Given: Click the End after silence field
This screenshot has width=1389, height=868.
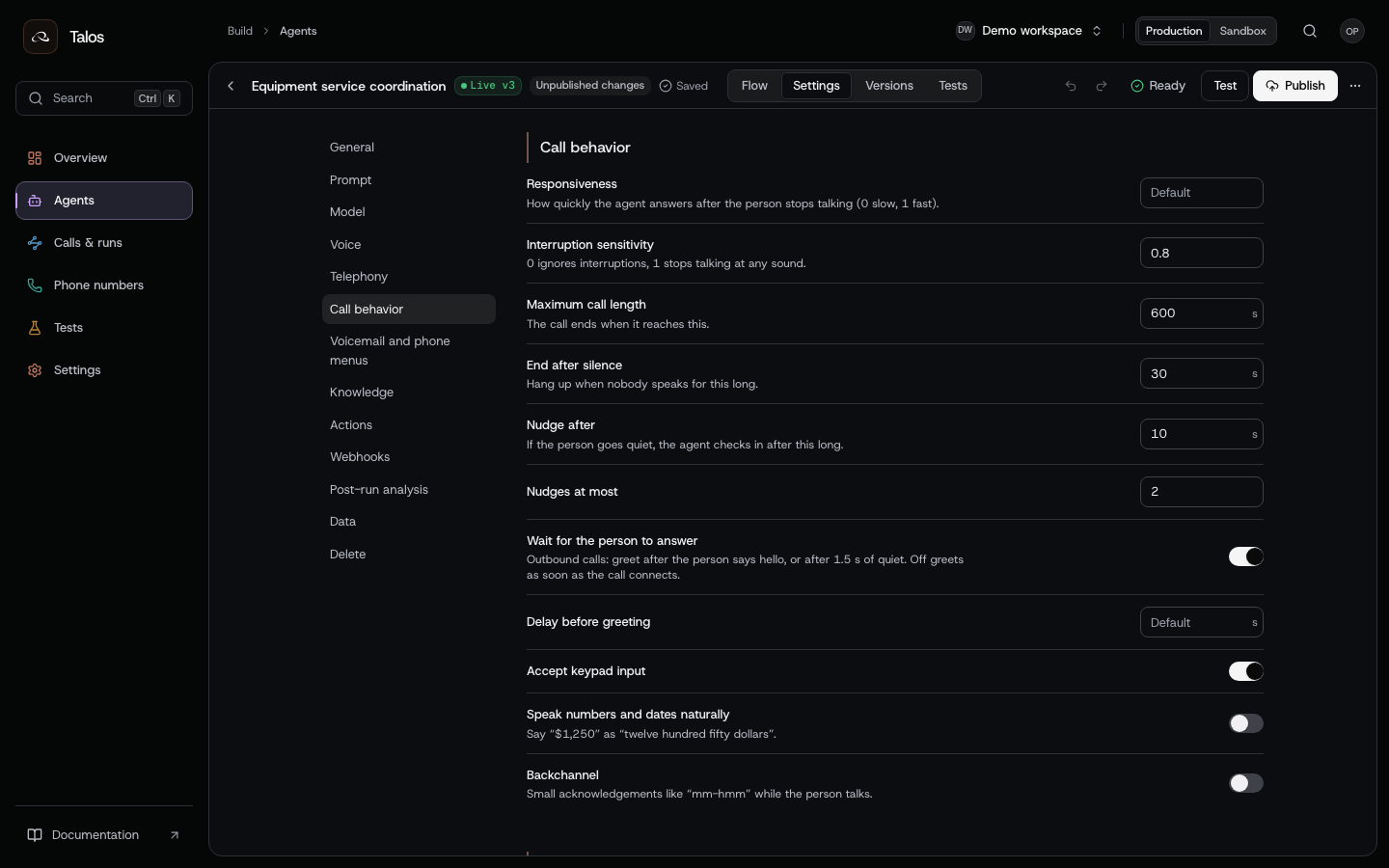Looking at the screenshot, I should pyautogui.click(x=1201, y=373).
